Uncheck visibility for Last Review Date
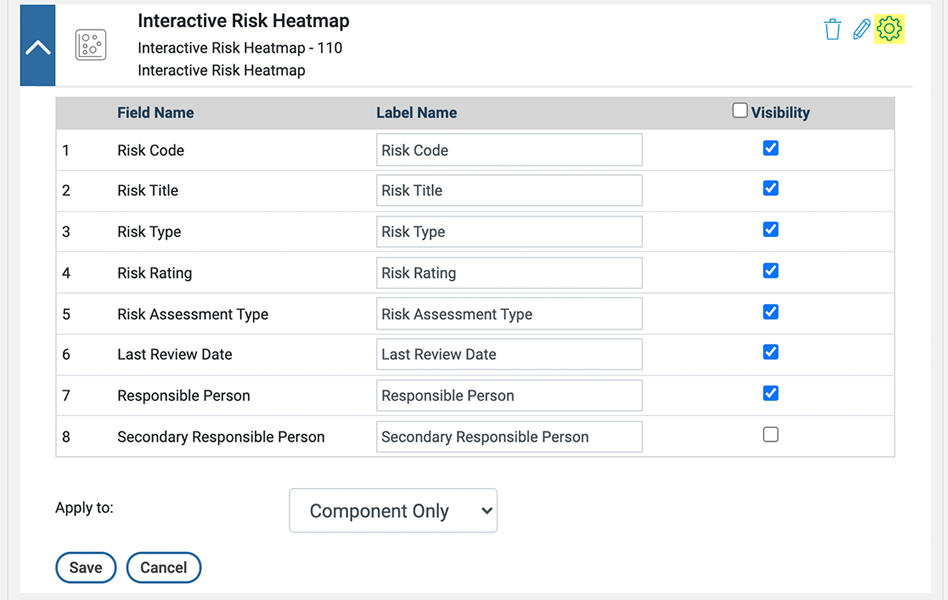Screen dimensions: 948x600 pyautogui.click(x=770, y=352)
